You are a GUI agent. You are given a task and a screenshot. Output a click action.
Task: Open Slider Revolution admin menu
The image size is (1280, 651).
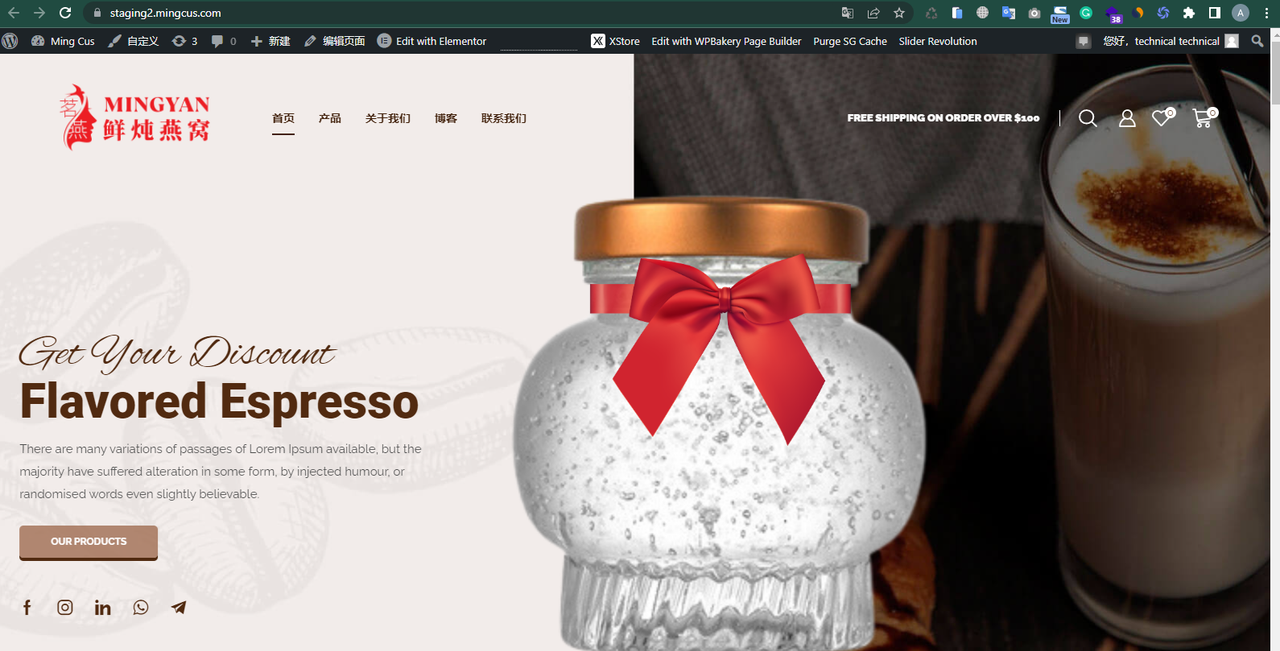click(x=938, y=41)
